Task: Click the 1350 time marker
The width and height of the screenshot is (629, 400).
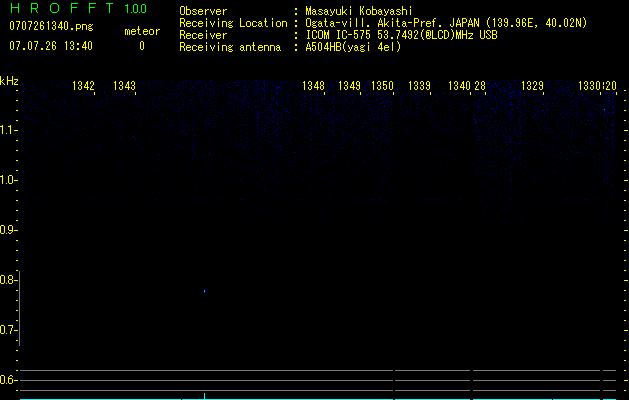Action: (x=382, y=86)
